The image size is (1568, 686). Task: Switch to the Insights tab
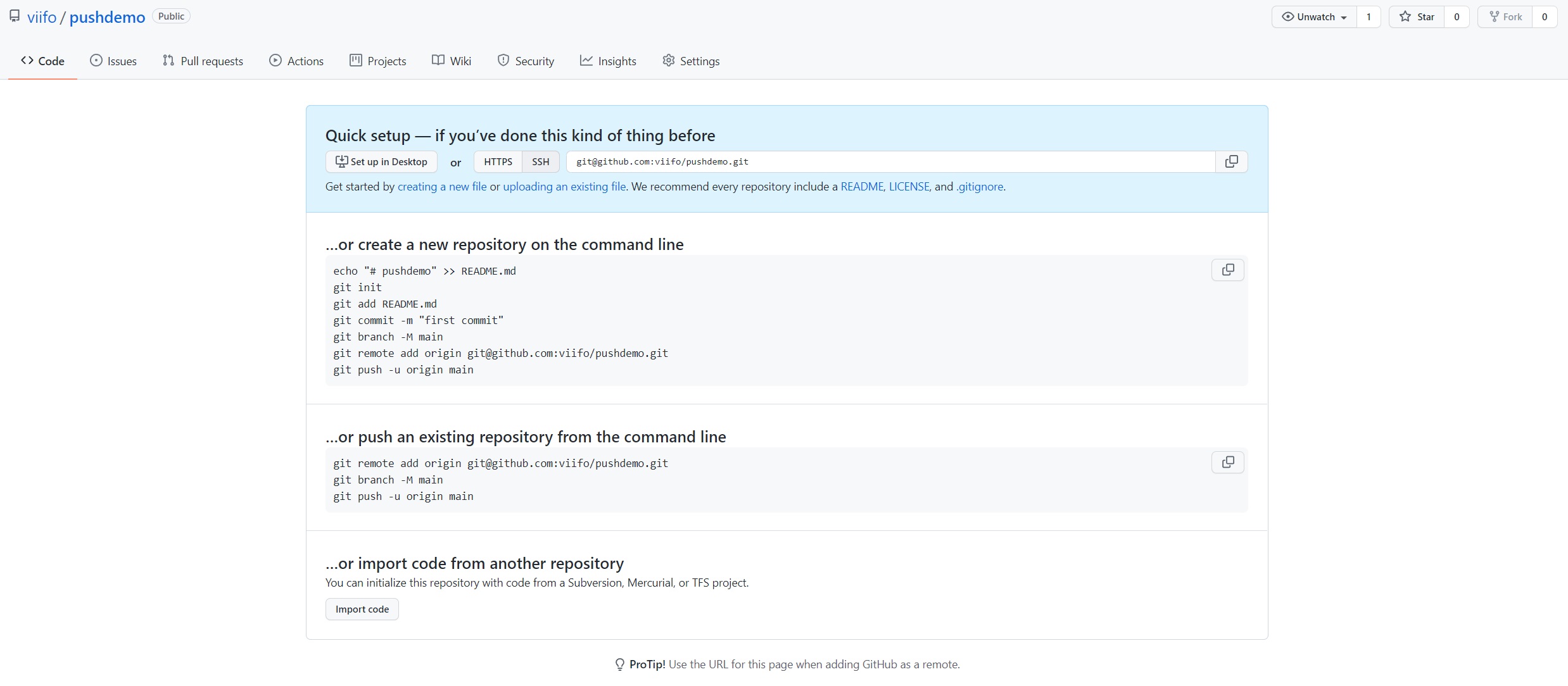608,61
